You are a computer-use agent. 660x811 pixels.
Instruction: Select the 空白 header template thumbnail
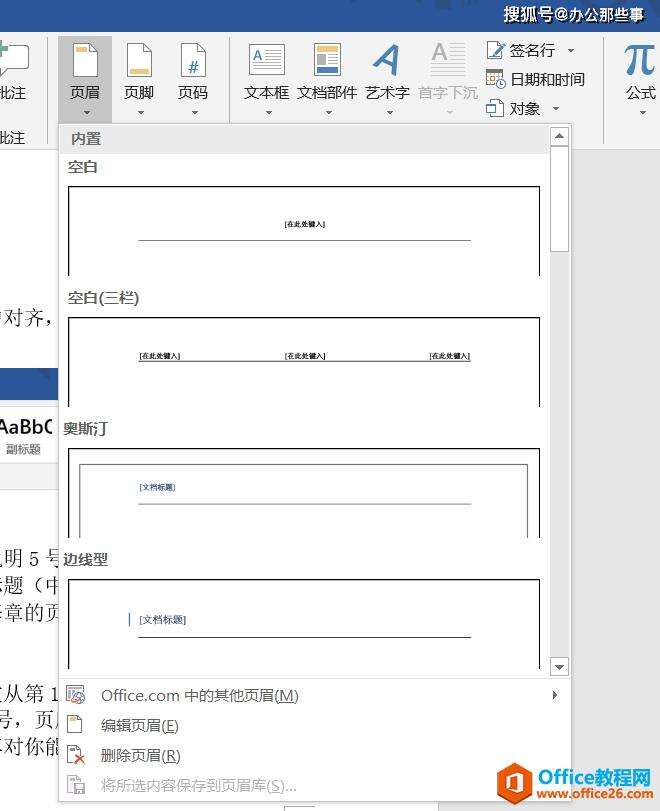pos(304,231)
